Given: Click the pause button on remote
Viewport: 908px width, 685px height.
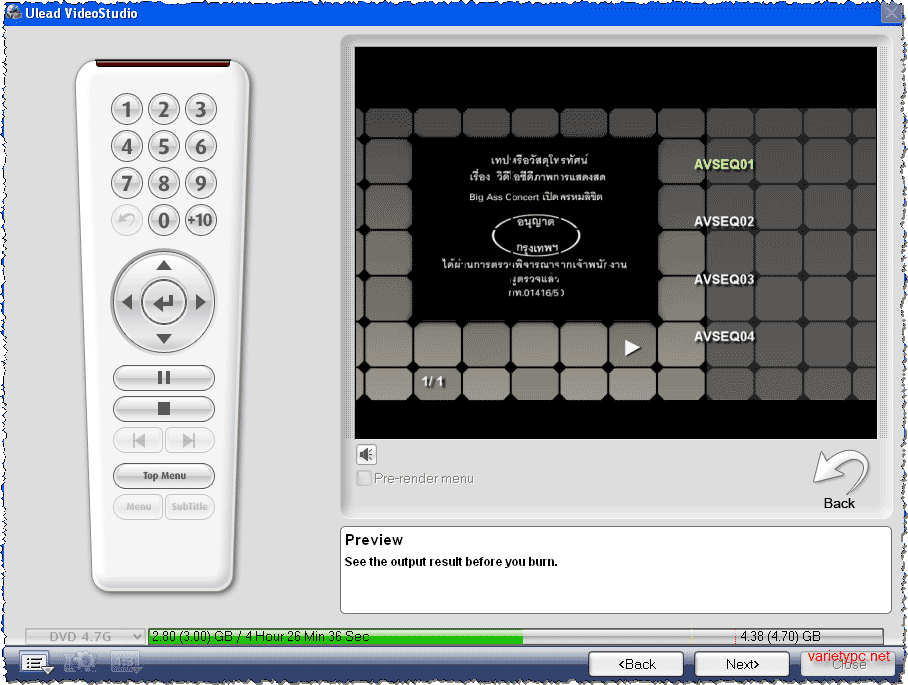Looking at the screenshot, I should click(x=164, y=378).
